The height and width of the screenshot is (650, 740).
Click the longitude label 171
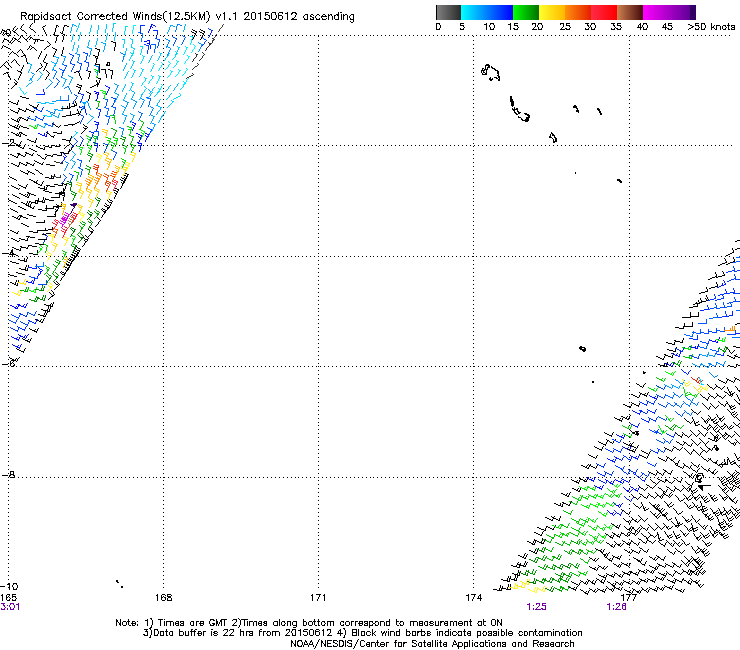pos(318,598)
